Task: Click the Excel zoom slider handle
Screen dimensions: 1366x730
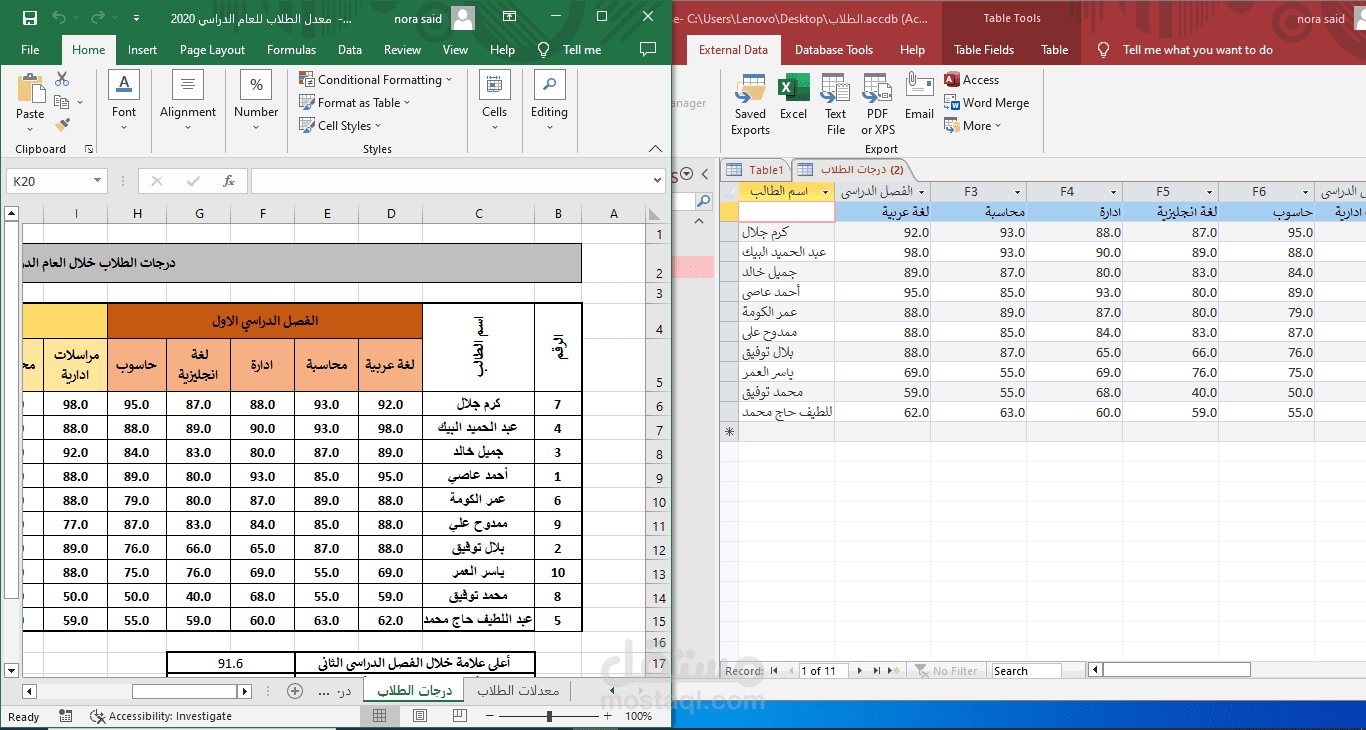Action: [x=551, y=716]
